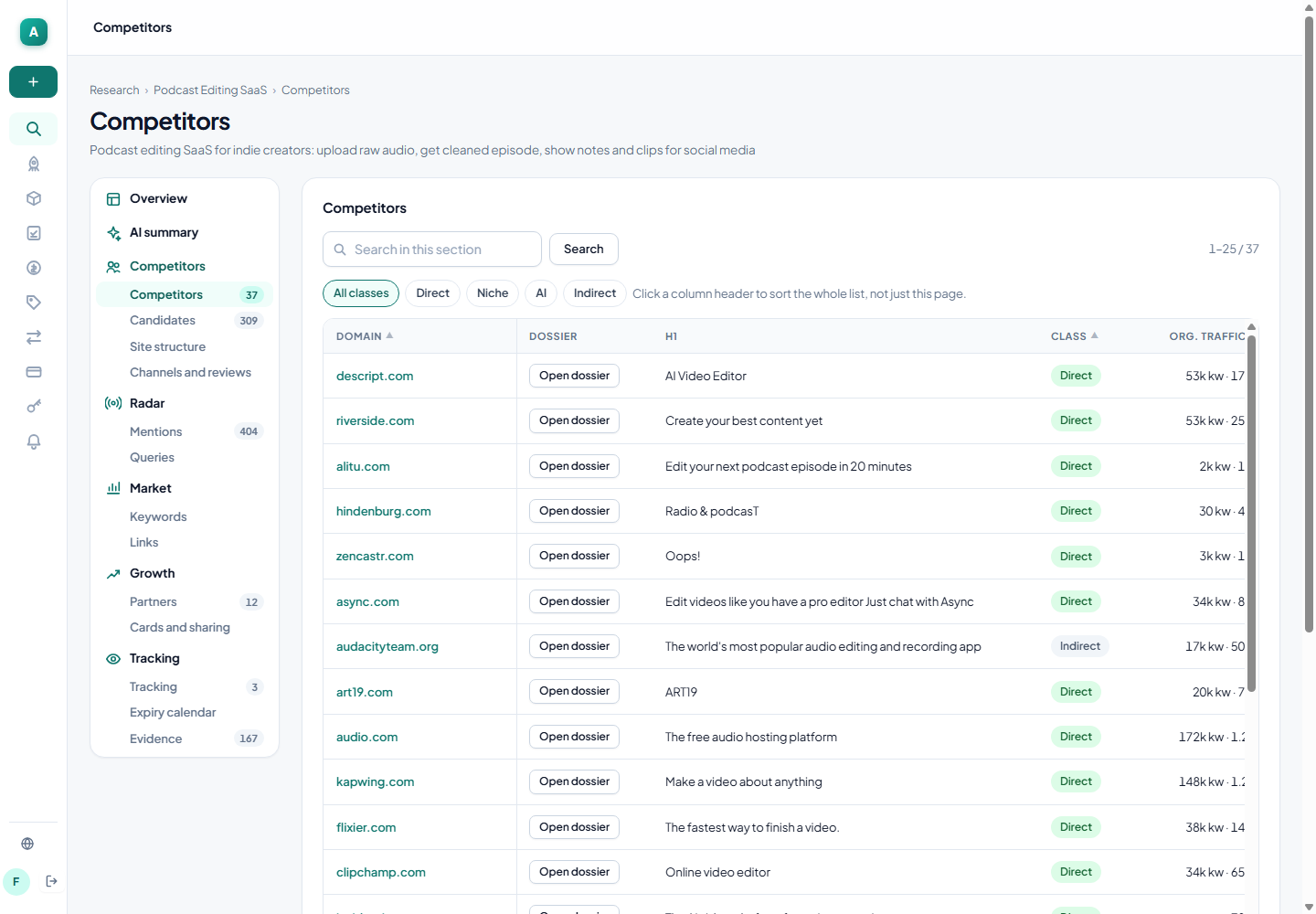Screen dimensions: 1316x914
Task: Click the Overview layout icon
Action: tap(113, 199)
